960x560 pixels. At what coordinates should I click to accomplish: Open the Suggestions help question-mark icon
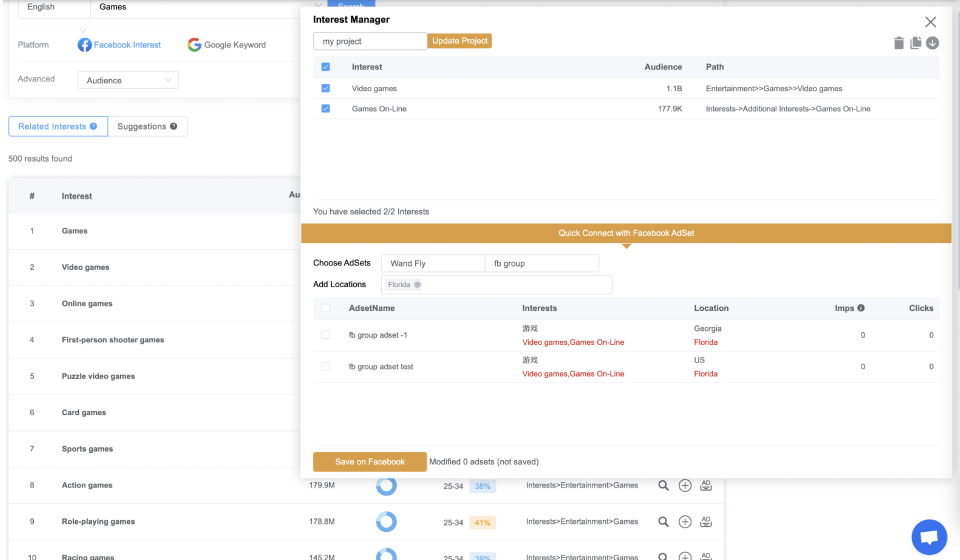pos(174,126)
